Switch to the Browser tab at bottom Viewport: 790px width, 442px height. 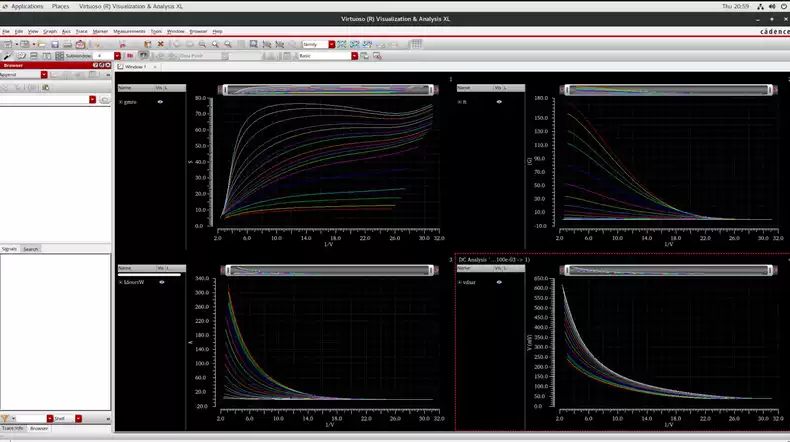[x=39, y=428]
